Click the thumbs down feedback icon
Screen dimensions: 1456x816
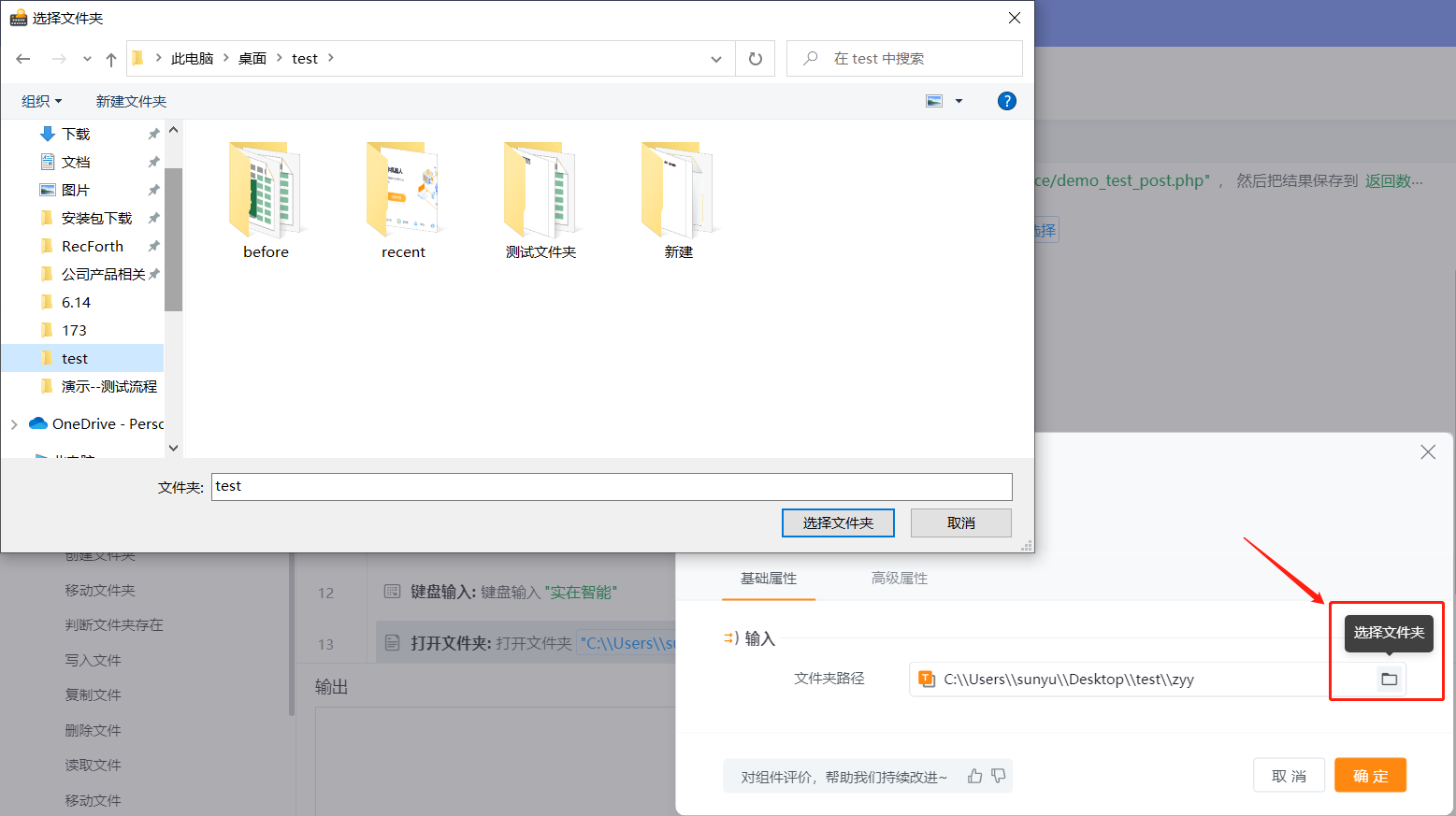(x=999, y=776)
